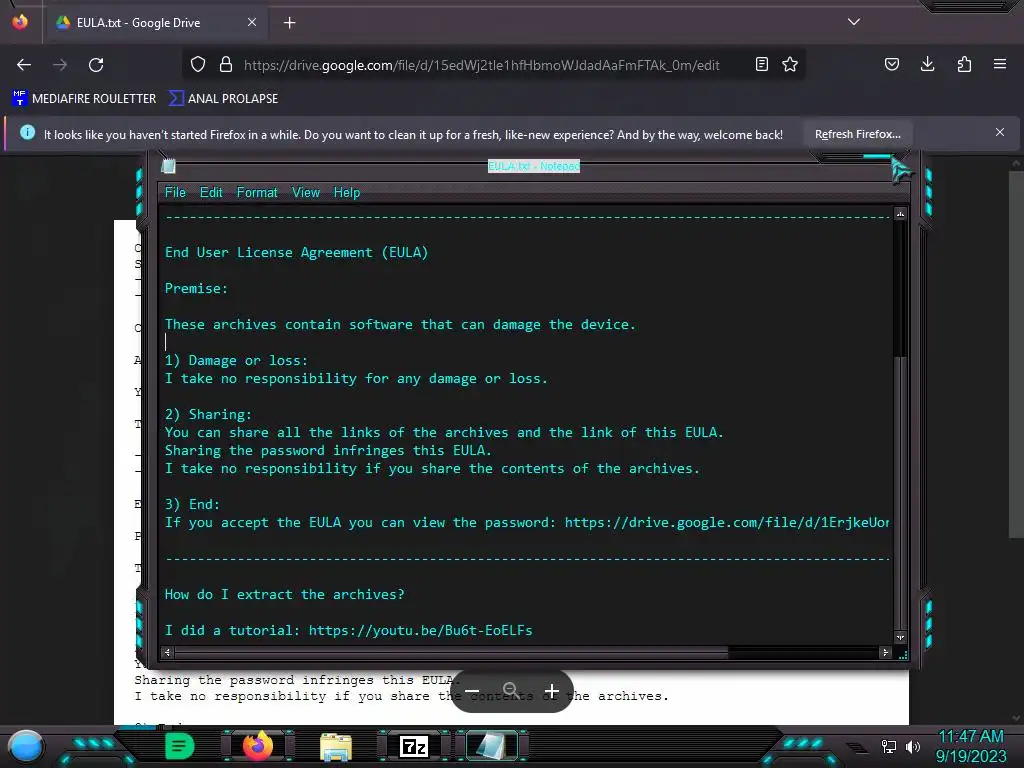Reload the current page

tap(96, 65)
